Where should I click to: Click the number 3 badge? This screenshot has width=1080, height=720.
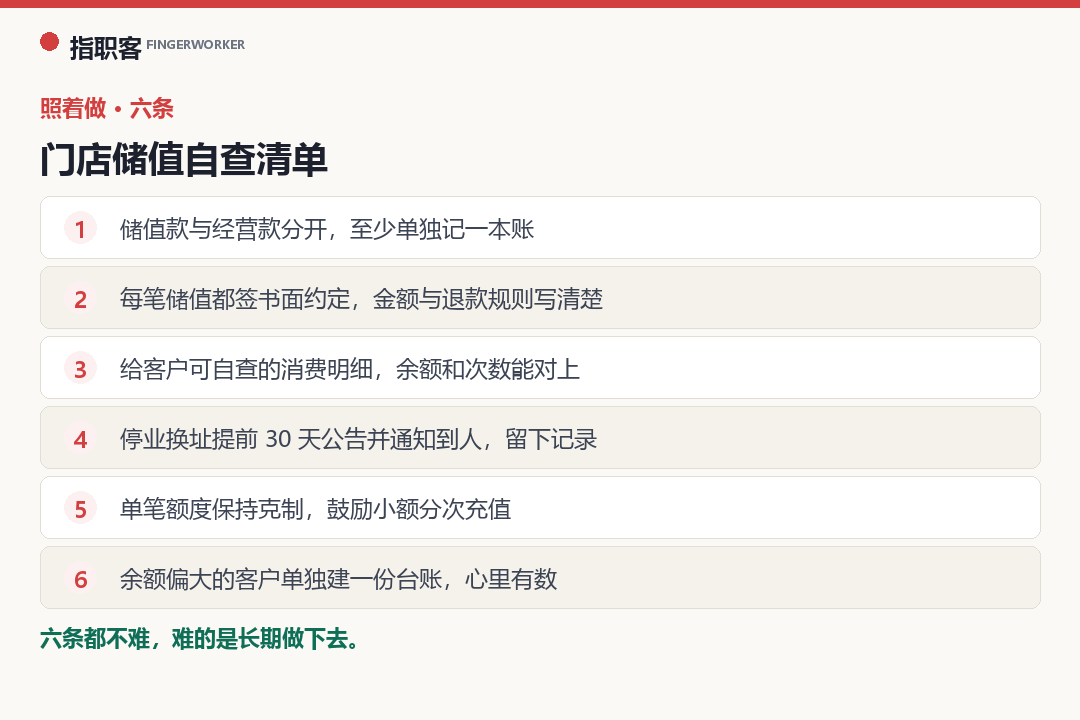click(81, 368)
